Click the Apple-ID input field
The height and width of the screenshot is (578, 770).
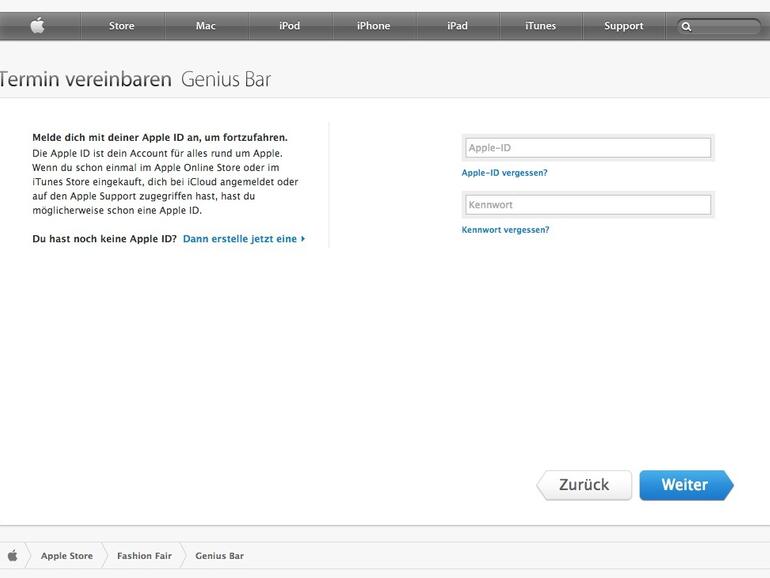(x=588, y=148)
